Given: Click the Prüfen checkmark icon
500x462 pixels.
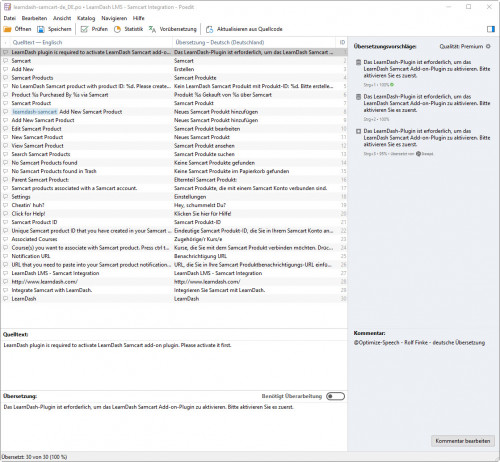Looking at the screenshot, I should (x=84, y=29).
